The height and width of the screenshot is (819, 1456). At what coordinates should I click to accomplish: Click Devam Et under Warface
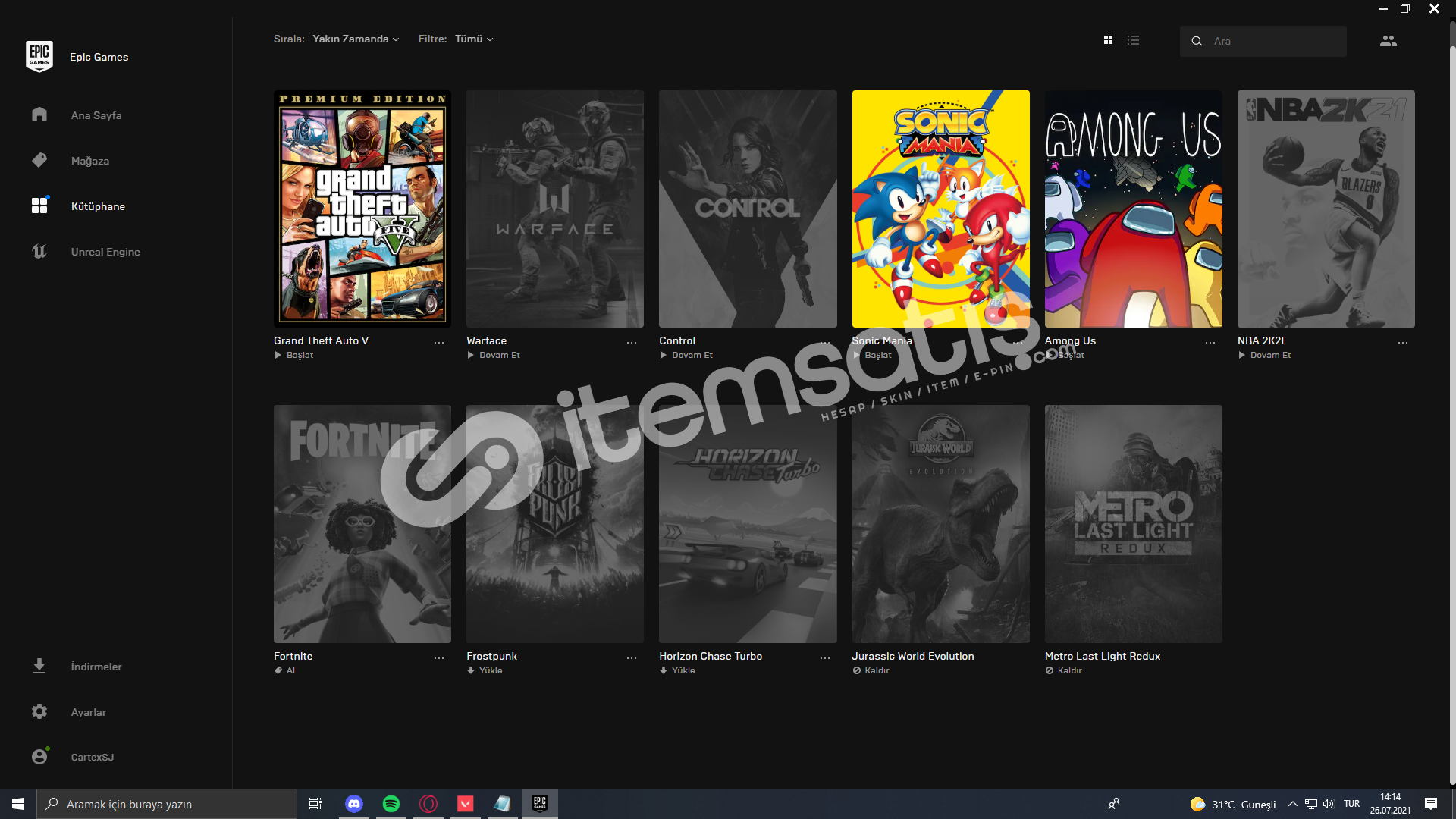[494, 355]
